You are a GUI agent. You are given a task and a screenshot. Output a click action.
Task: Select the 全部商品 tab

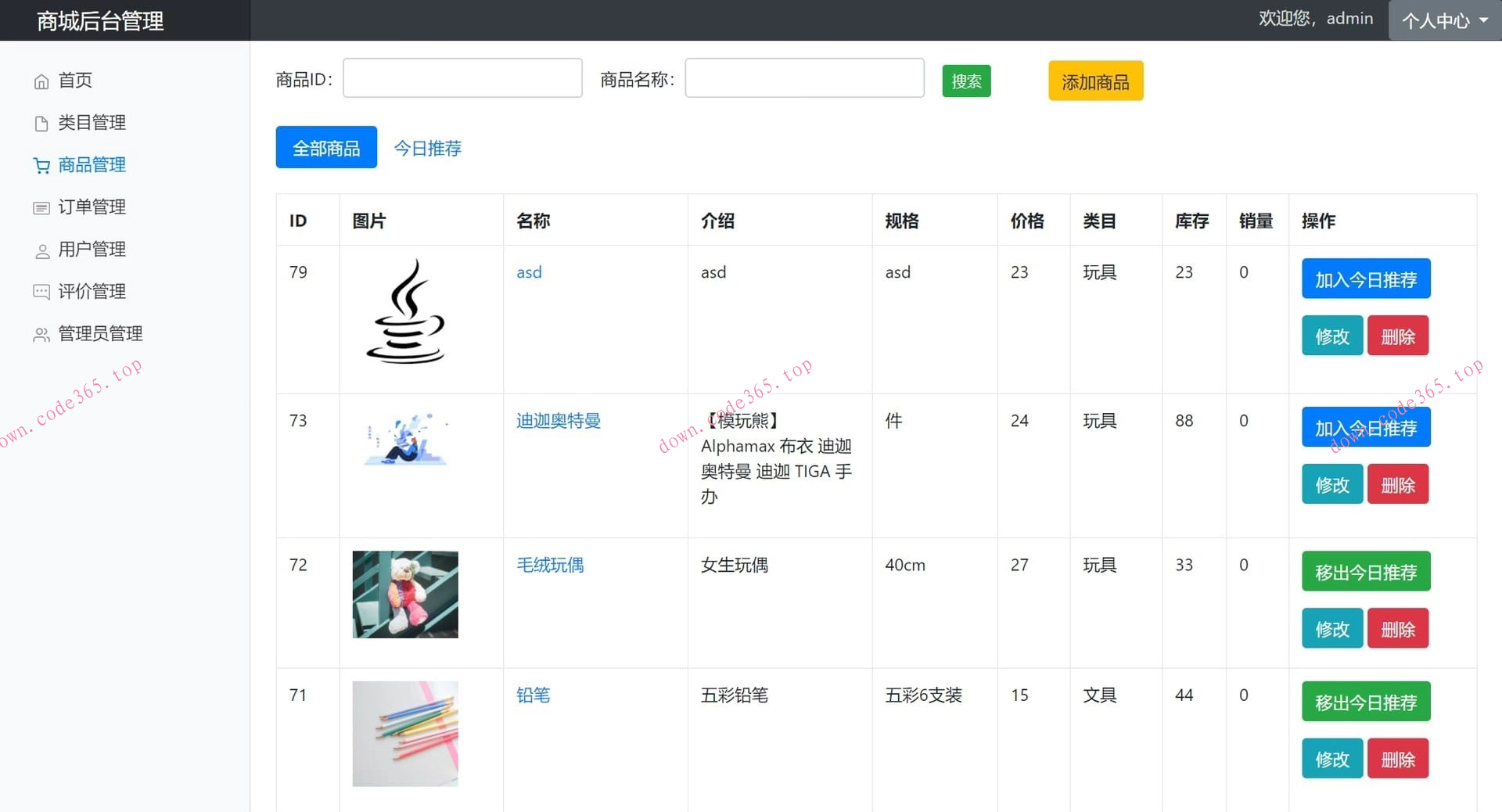click(x=326, y=147)
